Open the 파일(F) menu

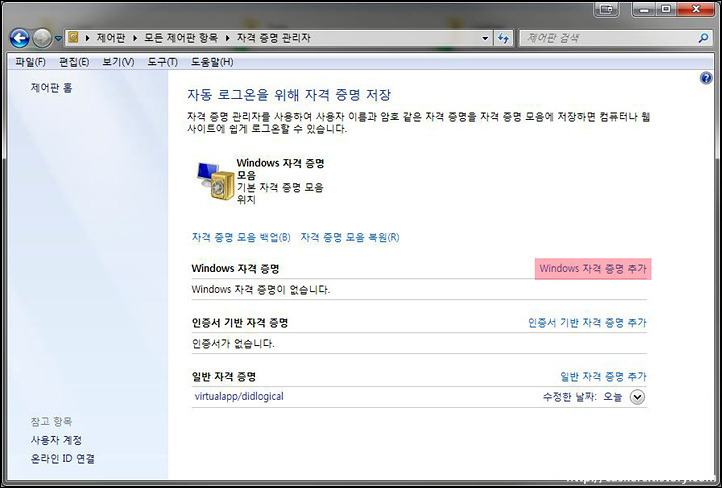30,62
